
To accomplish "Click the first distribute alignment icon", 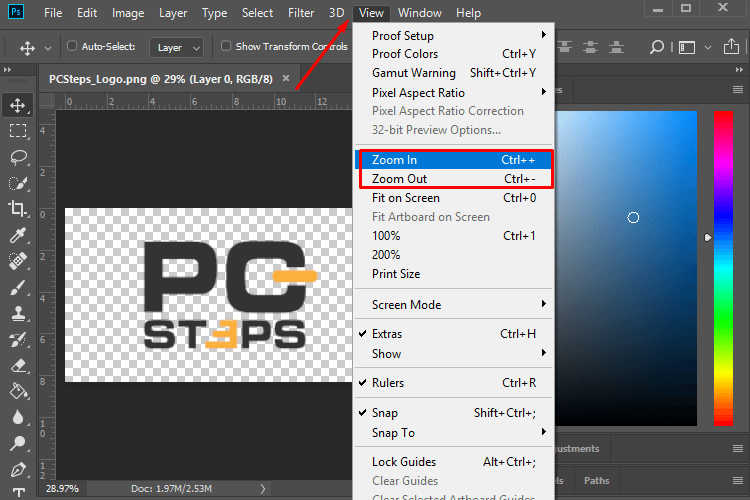I will click(564, 47).
